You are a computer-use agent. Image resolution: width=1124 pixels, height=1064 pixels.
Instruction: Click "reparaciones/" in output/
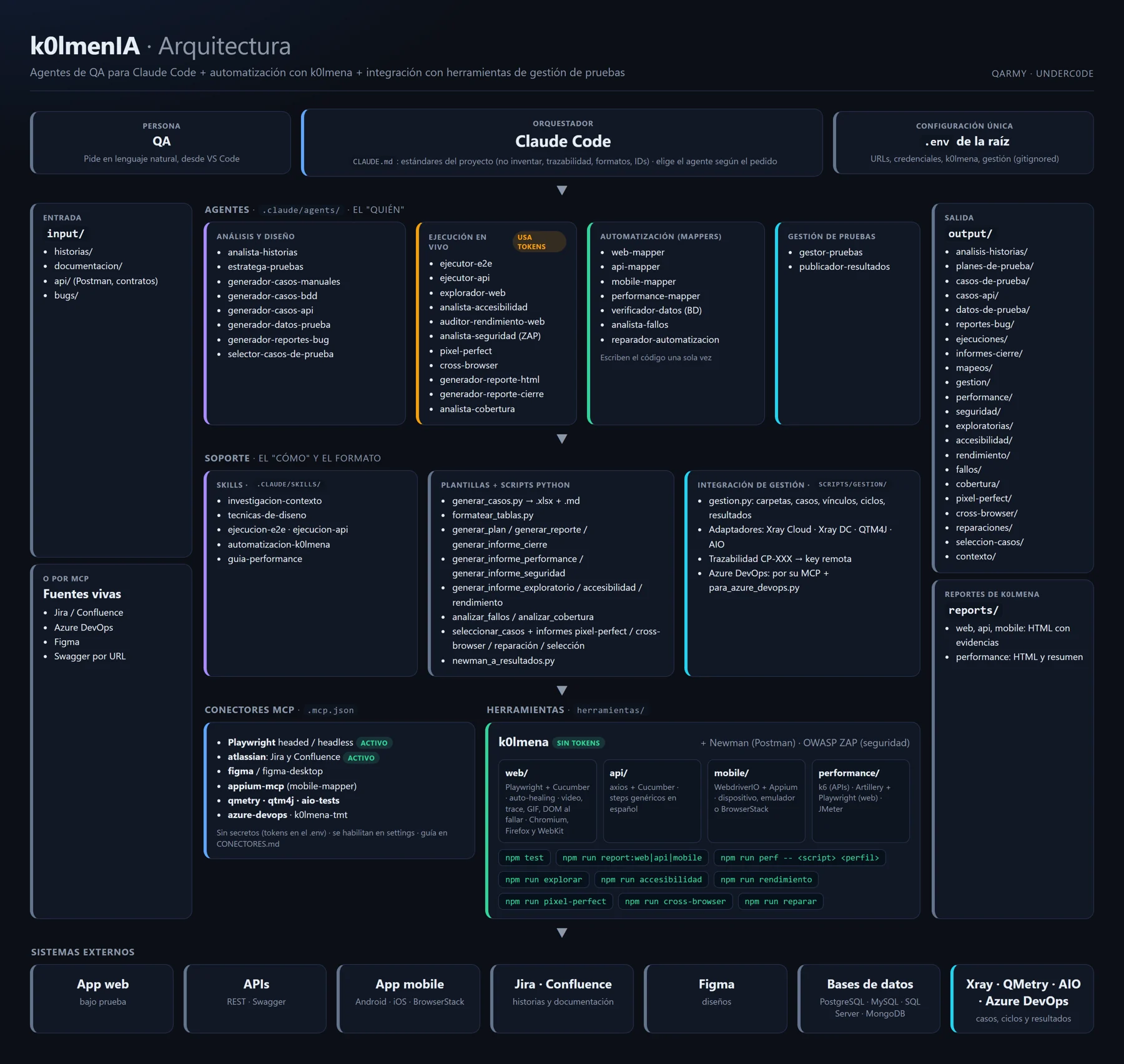coord(984,528)
